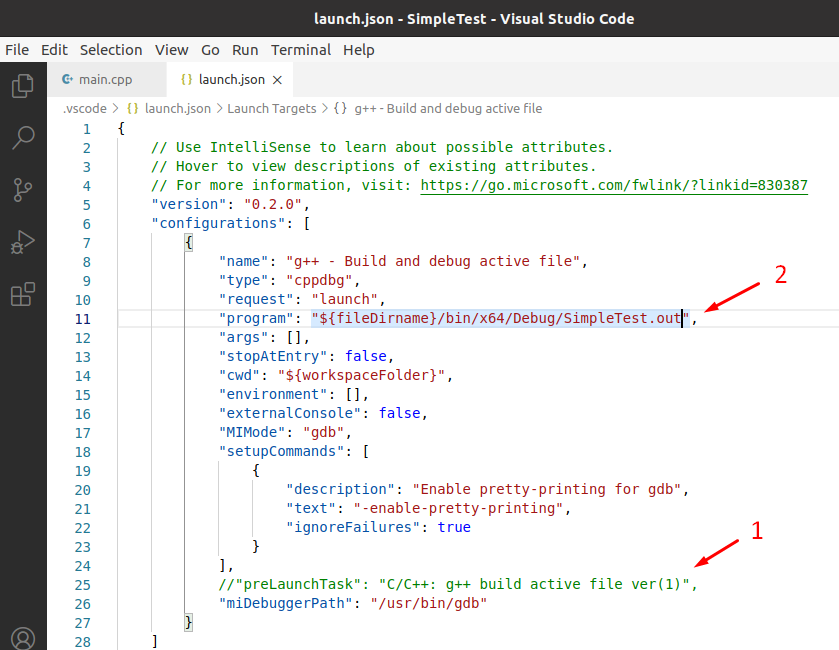Open the Run and Debug view

pos(22,242)
